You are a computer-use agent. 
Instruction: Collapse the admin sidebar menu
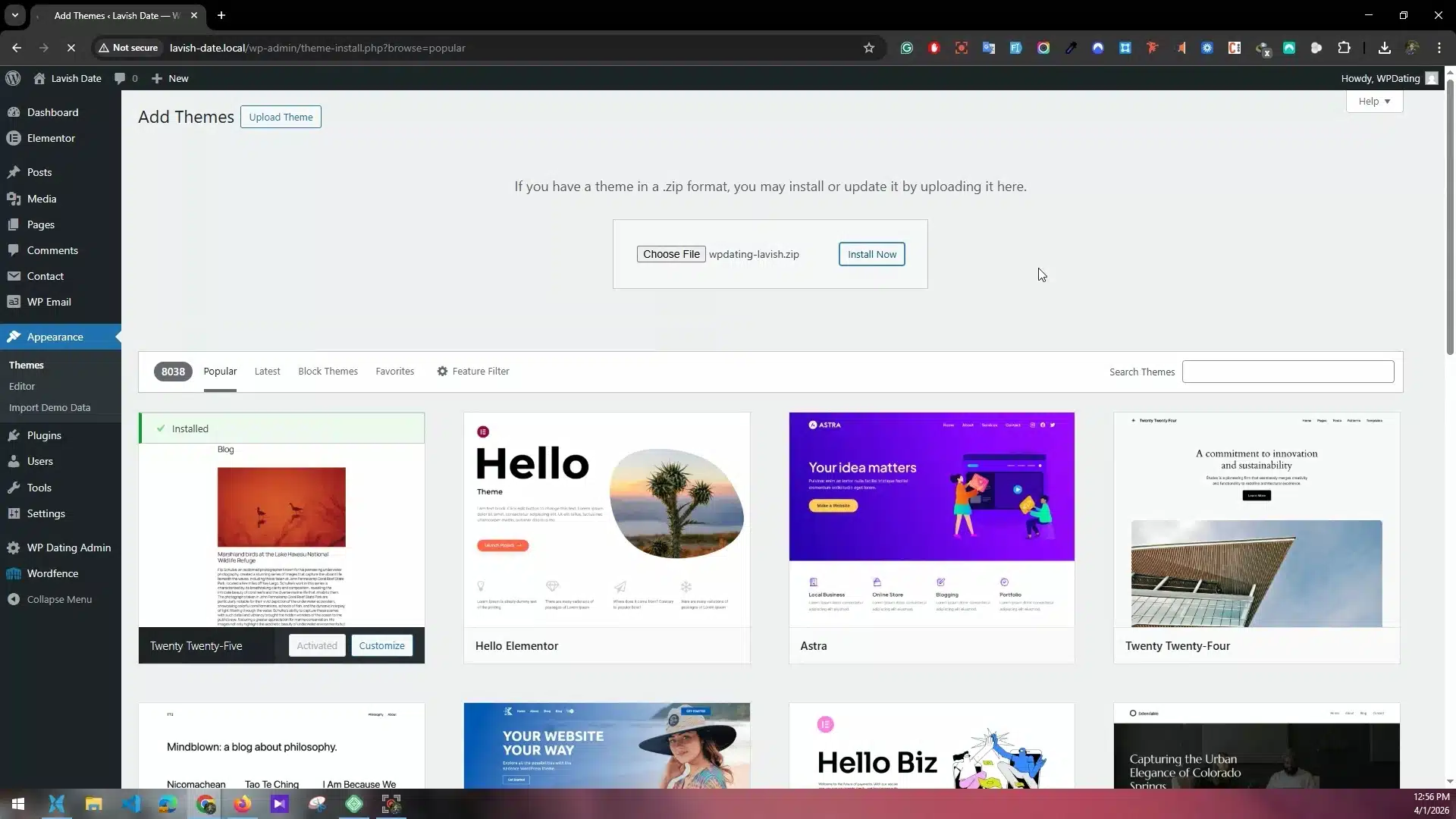[x=59, y=599]
